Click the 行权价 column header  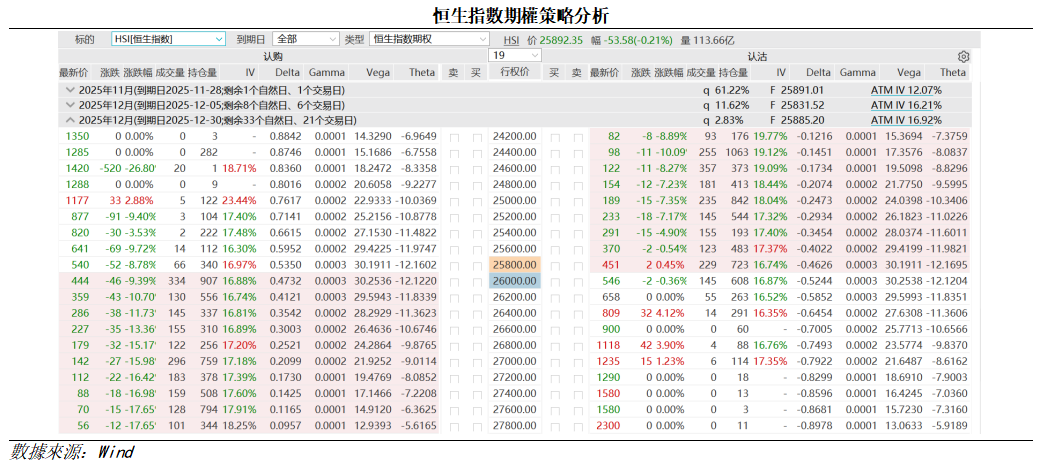[515, 73]
